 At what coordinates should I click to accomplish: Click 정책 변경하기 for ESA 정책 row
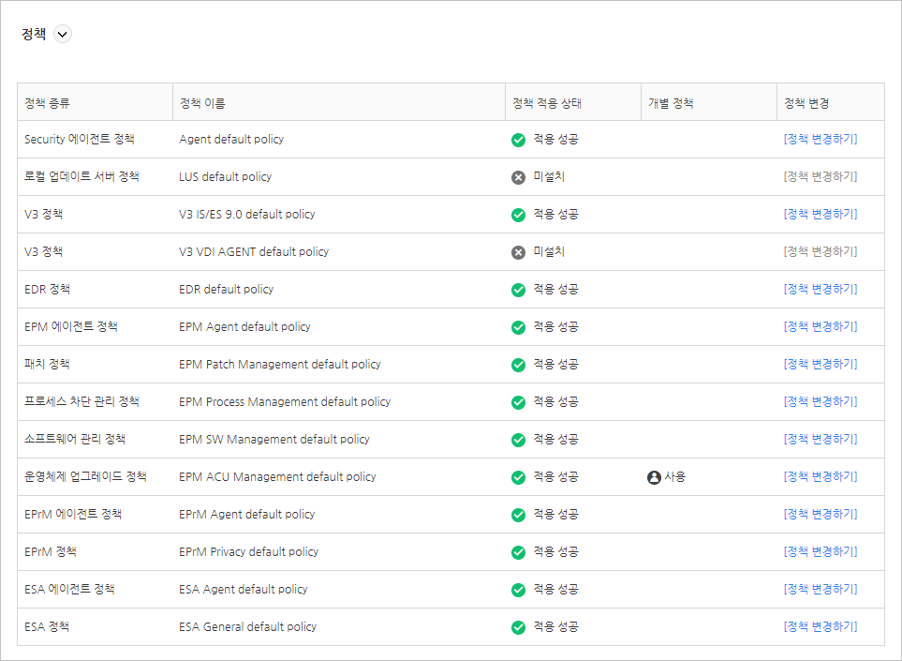pyautogui.click(x=820, y=627)
